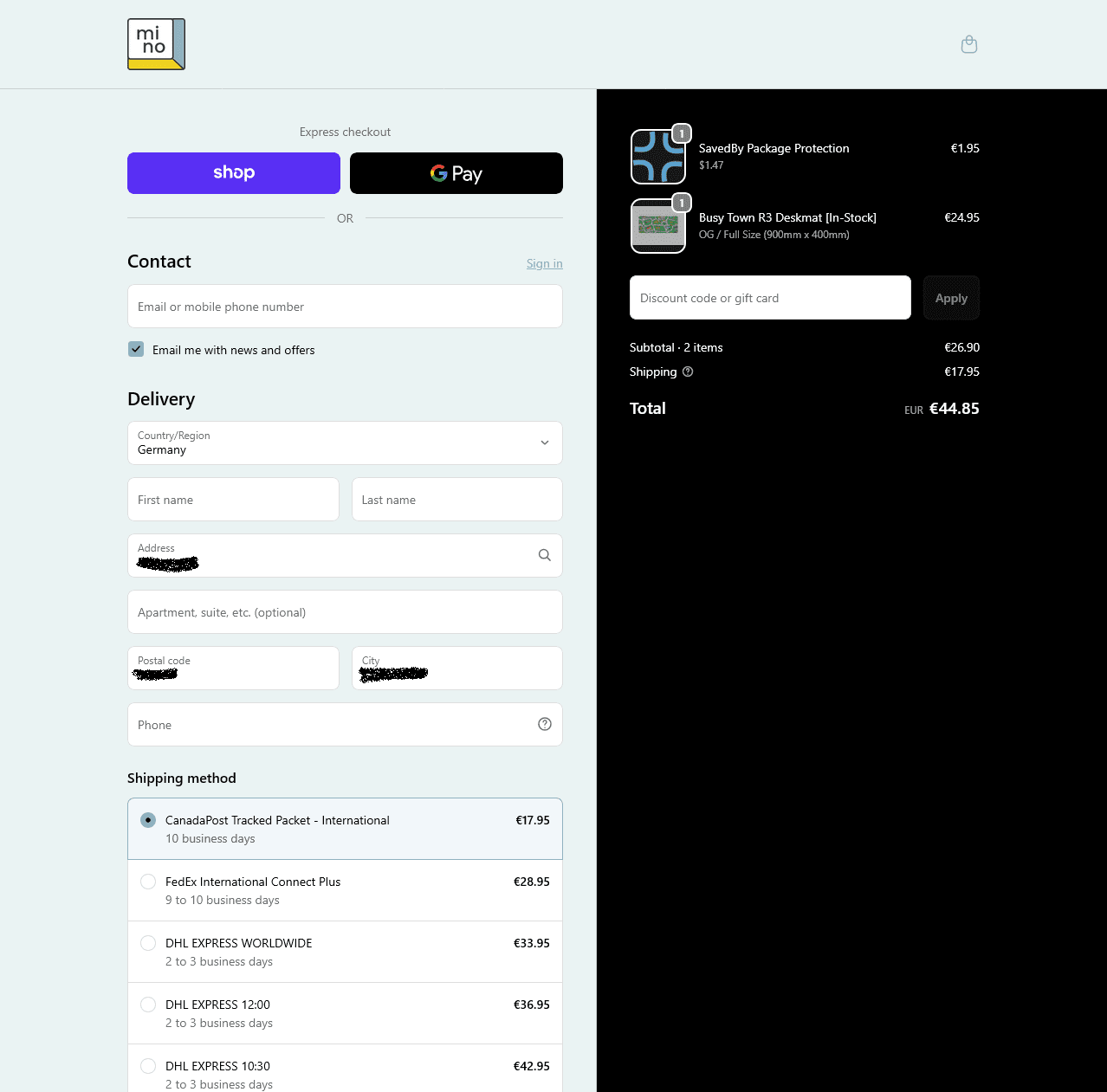Click the Sign in link
Image resolution: width=1107 pixels, height=1092 pixels.
pyautogui.click(x=545, y=263)
